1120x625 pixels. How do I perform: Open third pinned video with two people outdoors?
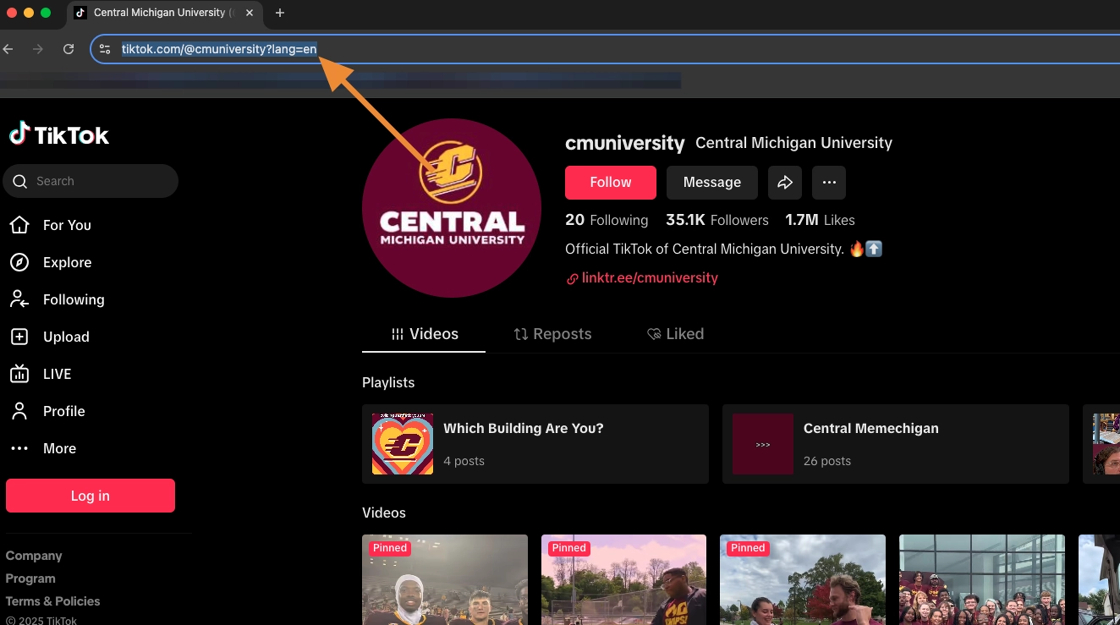[803, 580]
